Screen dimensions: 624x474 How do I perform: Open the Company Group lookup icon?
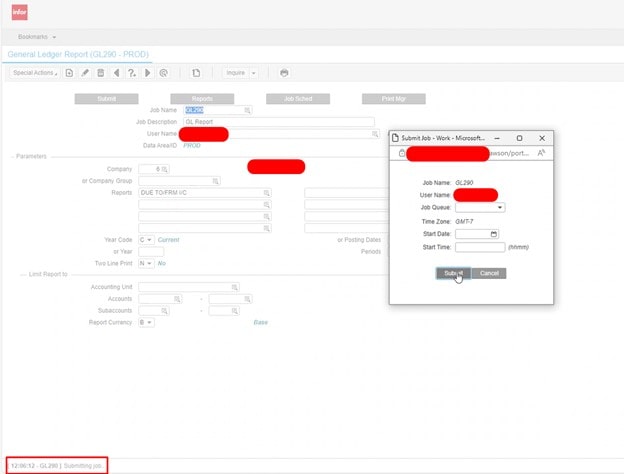(x=216, y=181)
